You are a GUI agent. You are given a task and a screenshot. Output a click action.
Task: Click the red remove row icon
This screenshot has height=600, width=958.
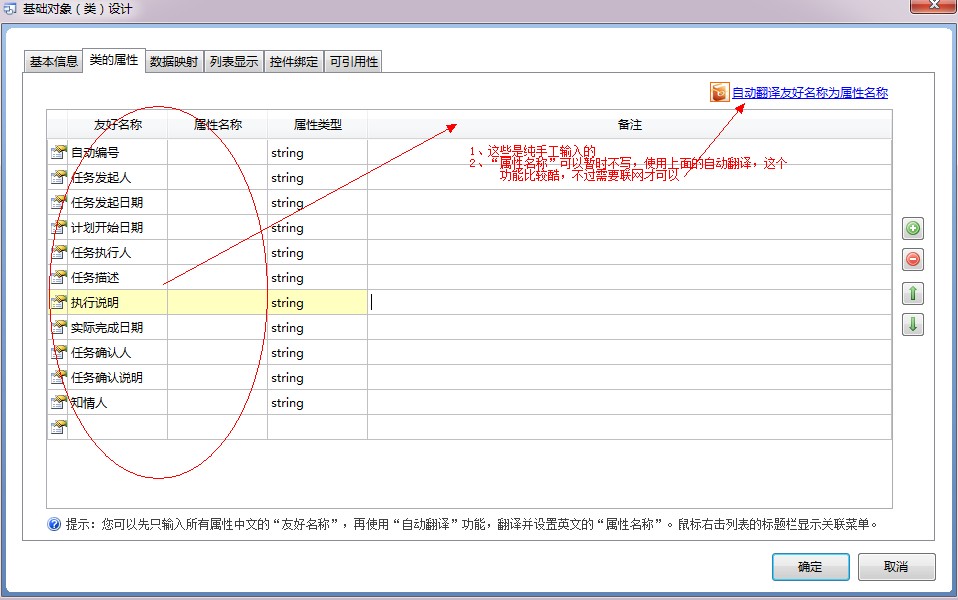click(x=912, y=260)
